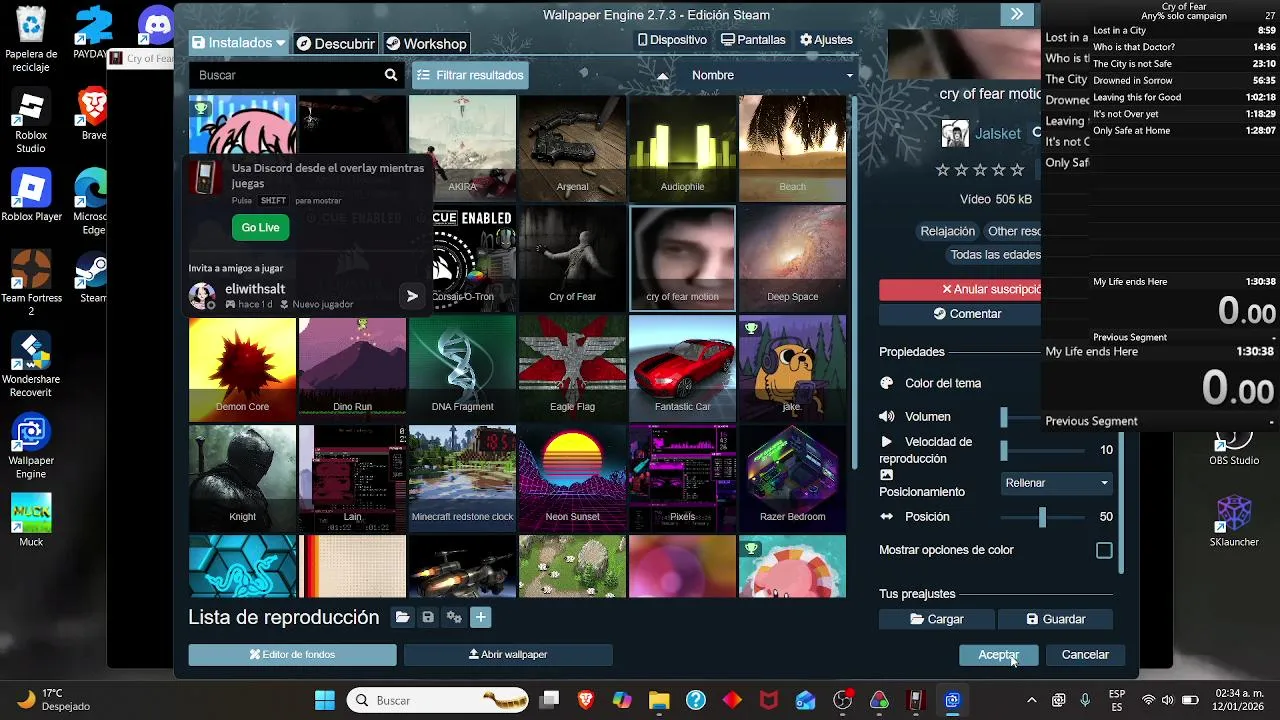
Task: Open Pantallas menu
Action: pyautogui.click(x=753, y=40)
